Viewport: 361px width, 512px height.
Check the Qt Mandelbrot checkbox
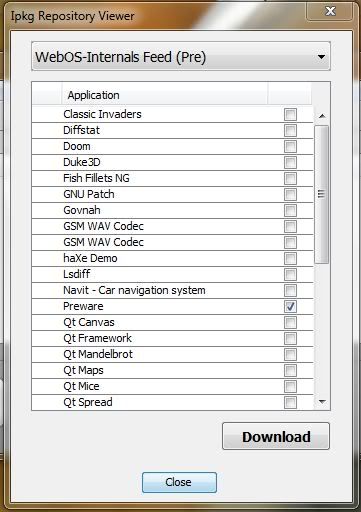coord(290,354)
